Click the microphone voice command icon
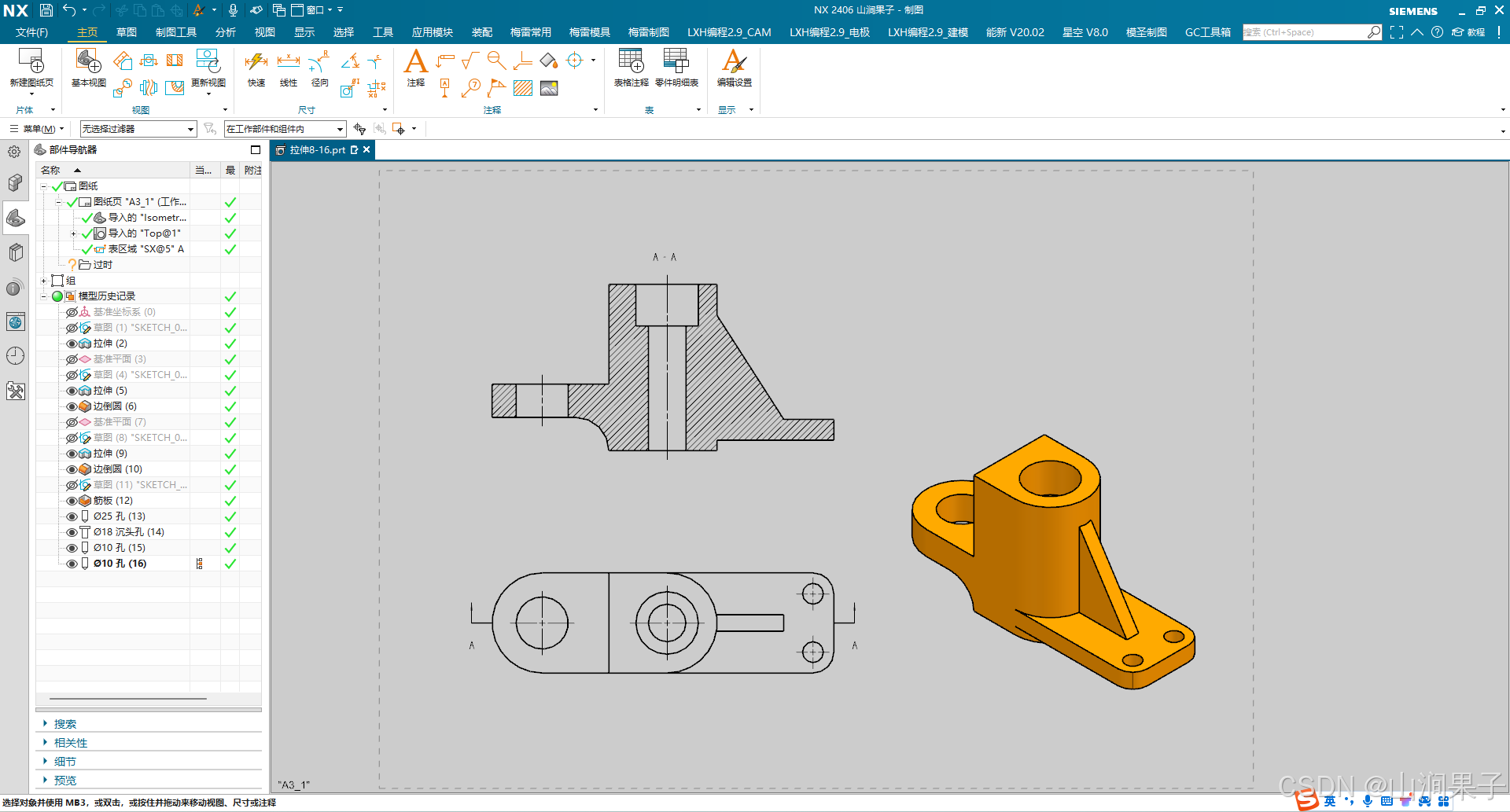The image size is (1510, 812). click(x=233, y=10)
